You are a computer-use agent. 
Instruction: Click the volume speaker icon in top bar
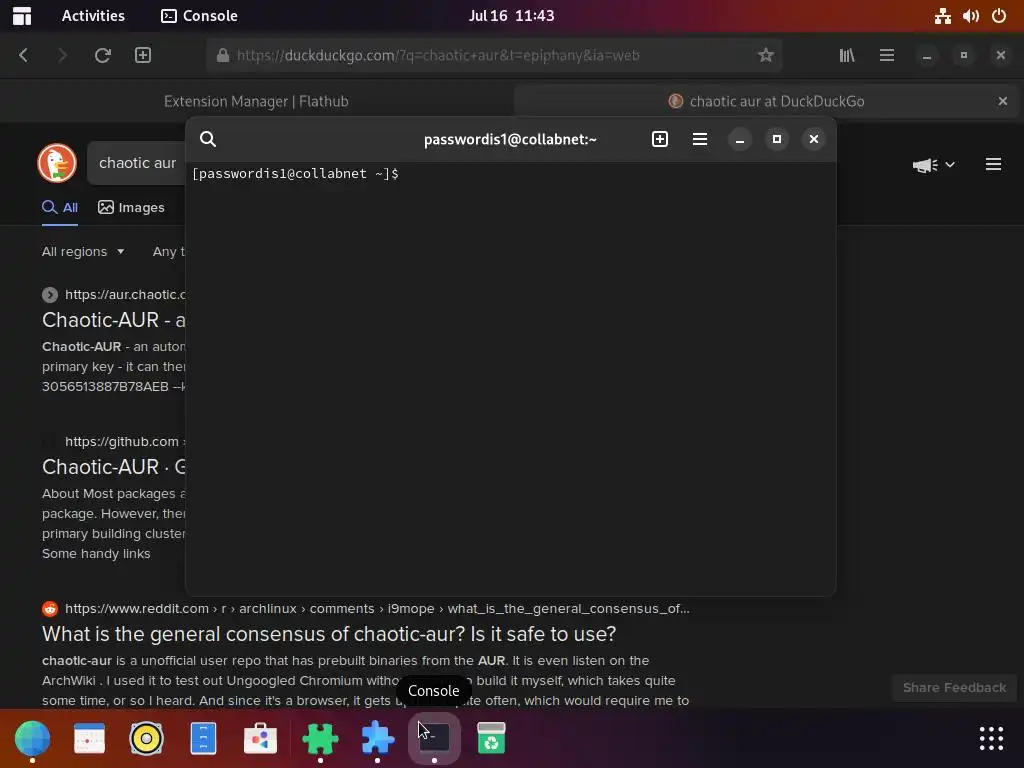970,16
